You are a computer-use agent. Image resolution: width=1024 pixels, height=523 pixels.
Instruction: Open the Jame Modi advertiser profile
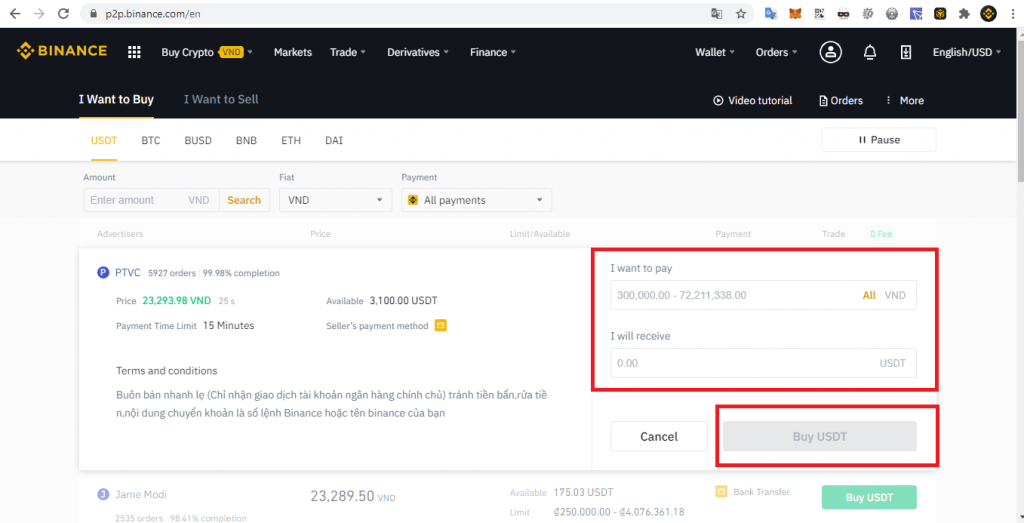140,495
